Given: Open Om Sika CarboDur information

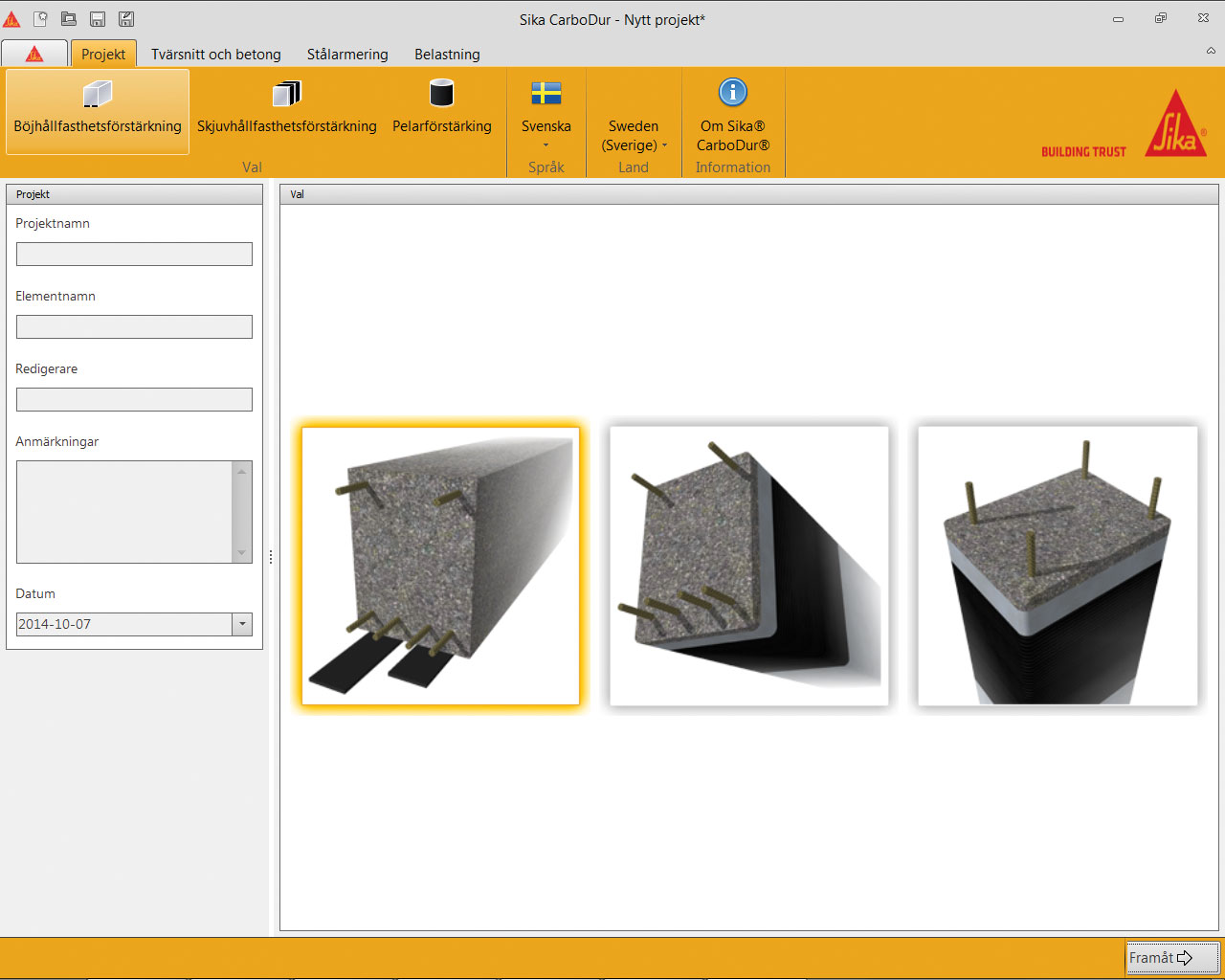Looking at the screenshot, I should coord(733,115).
